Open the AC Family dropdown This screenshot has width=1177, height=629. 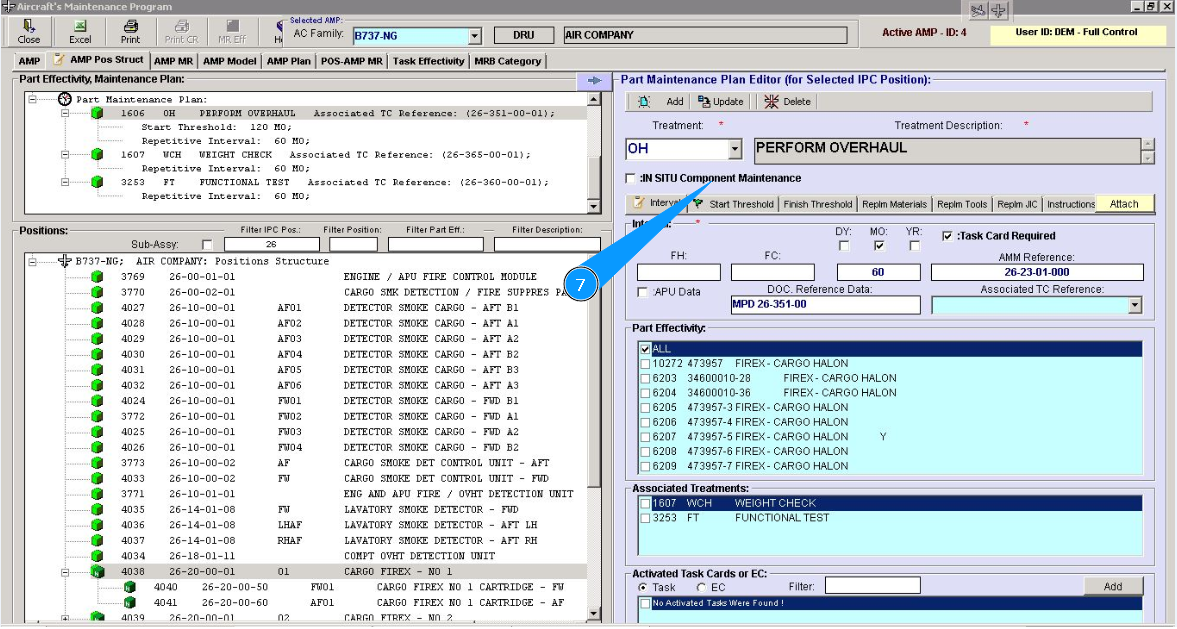(475, 36)
